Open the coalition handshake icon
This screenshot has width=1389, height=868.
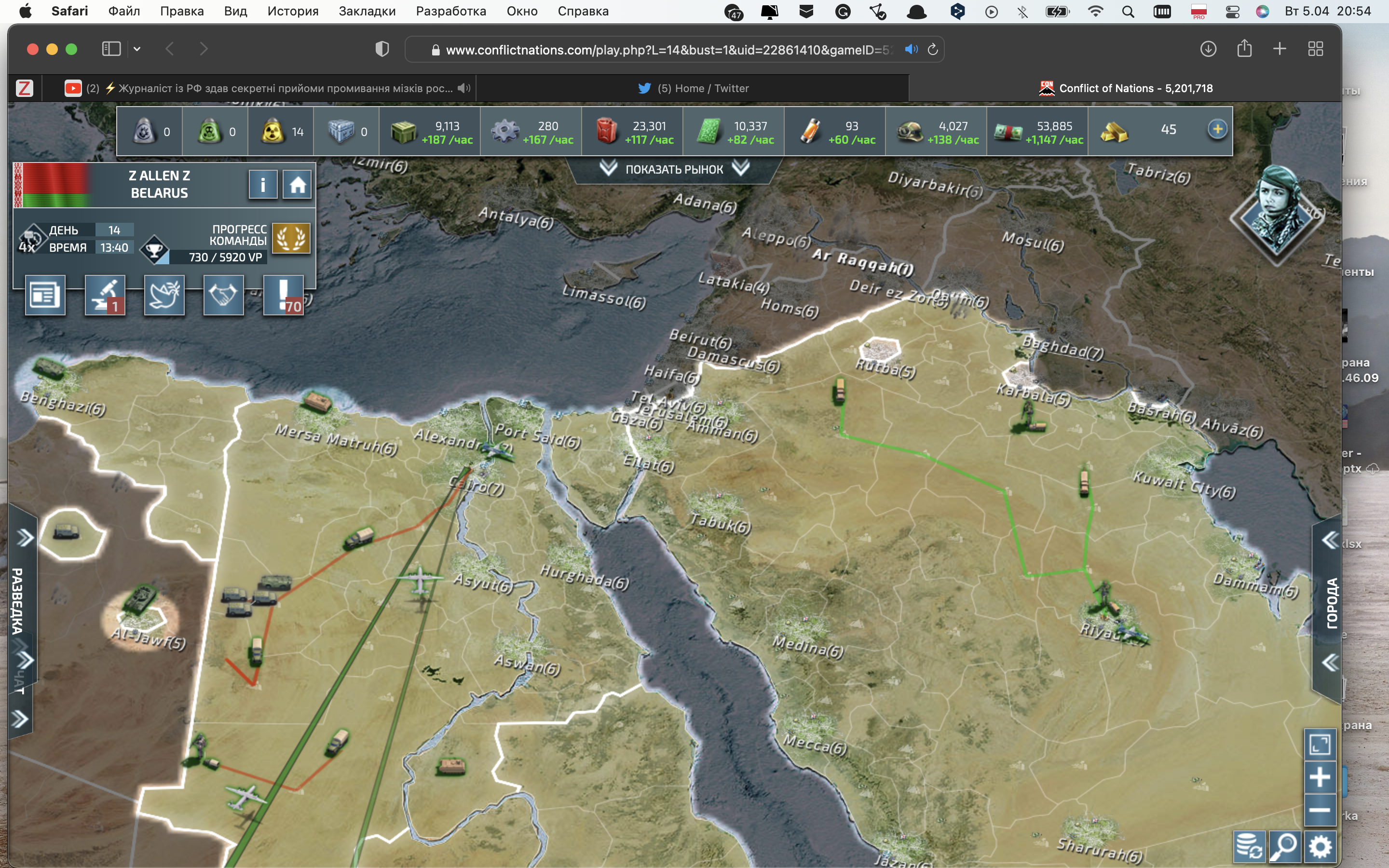223,295
